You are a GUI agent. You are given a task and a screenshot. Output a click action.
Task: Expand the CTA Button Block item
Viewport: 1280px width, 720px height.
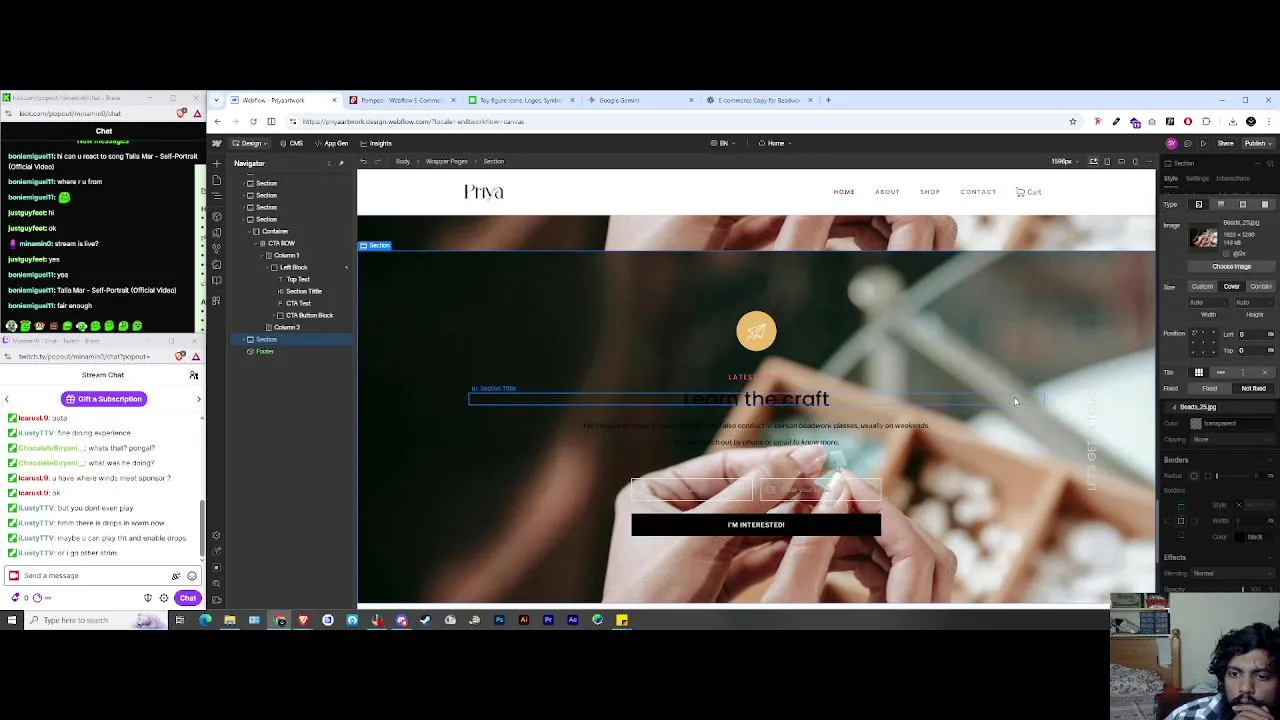(274, 315)
